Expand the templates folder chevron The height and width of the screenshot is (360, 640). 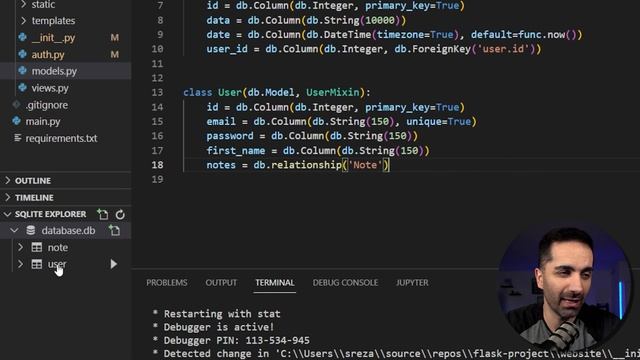coord(23,20)
